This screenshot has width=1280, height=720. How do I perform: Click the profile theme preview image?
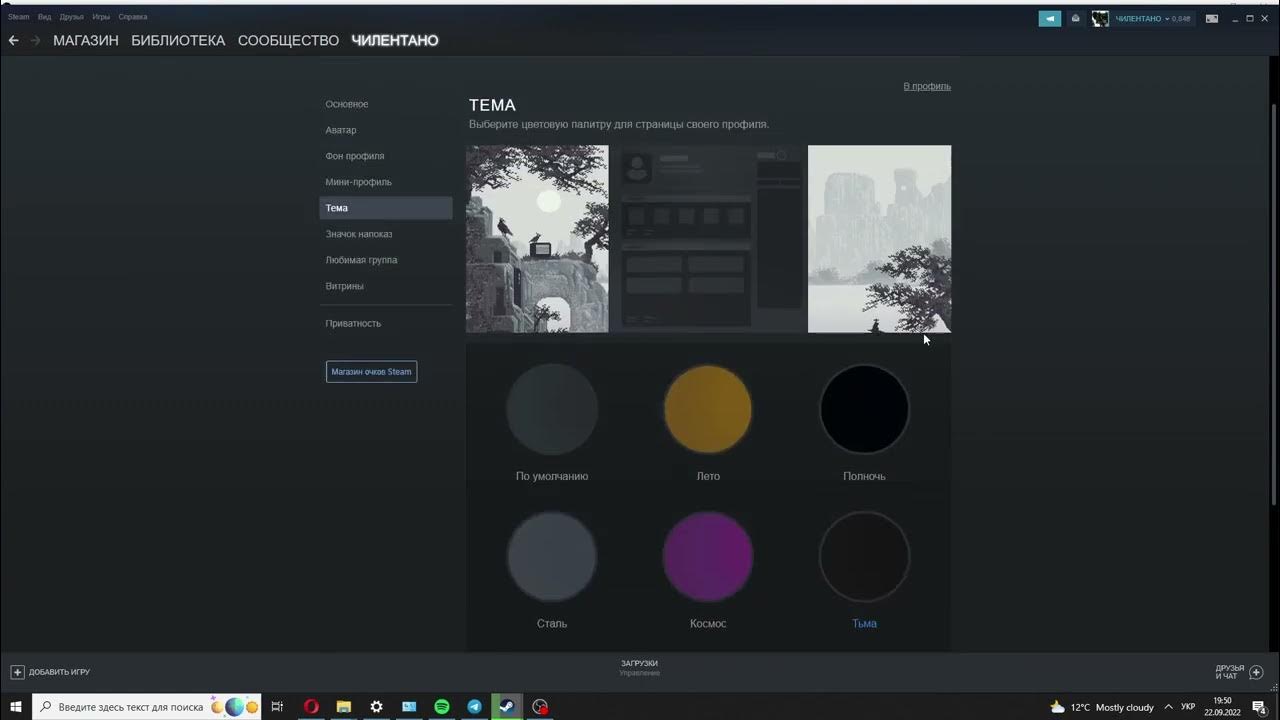pos(709,239)
